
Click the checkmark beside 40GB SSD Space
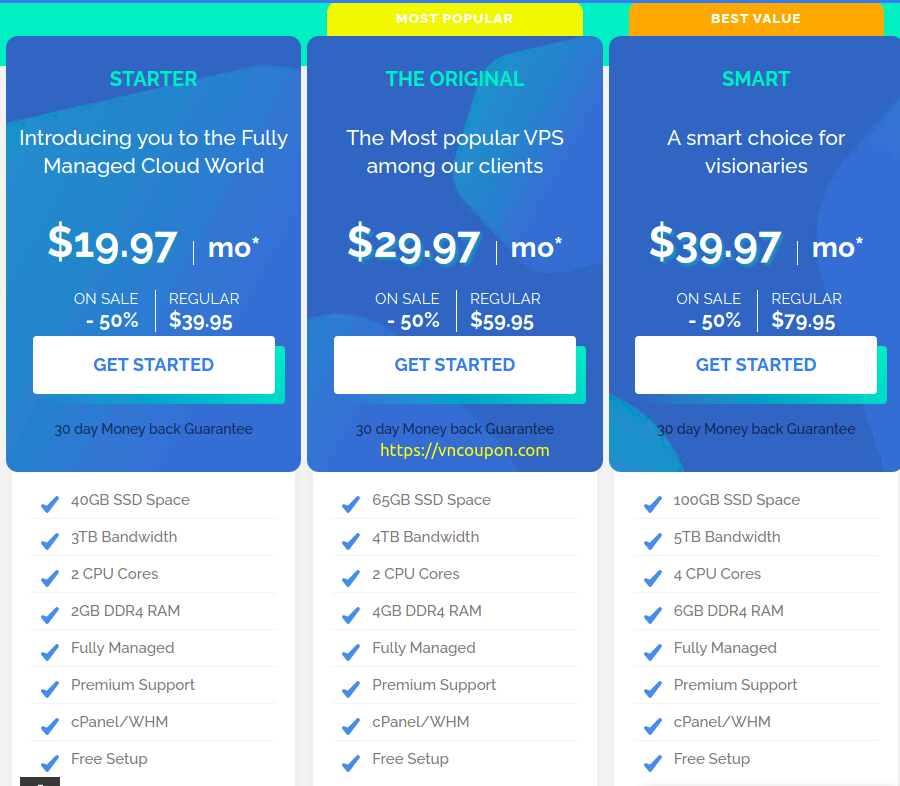pyautogui.click(x=50, y=504)
